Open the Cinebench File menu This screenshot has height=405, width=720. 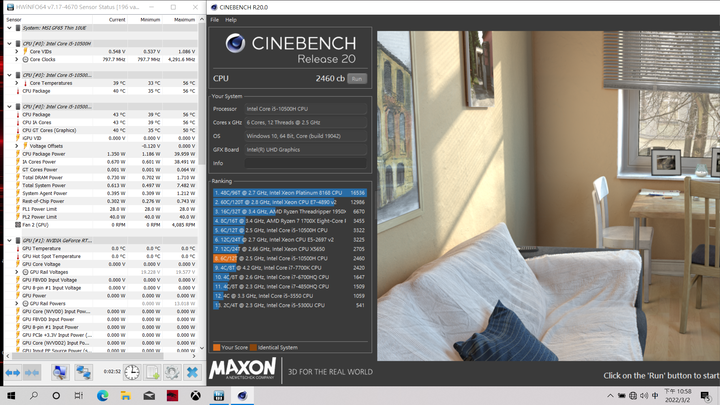coord(214,20)
